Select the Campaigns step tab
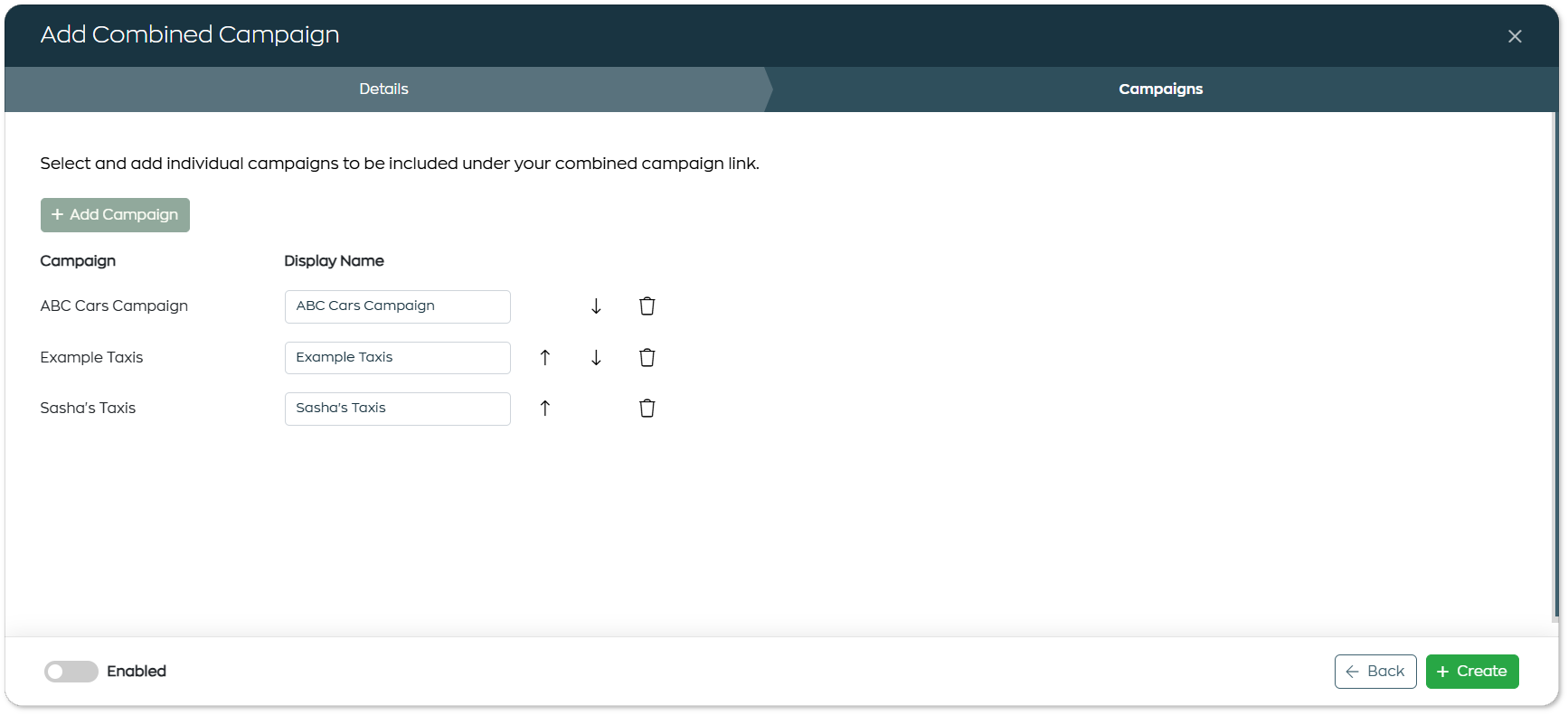The height and width of the screenshot is (715, 1568). pos(1160,89)
